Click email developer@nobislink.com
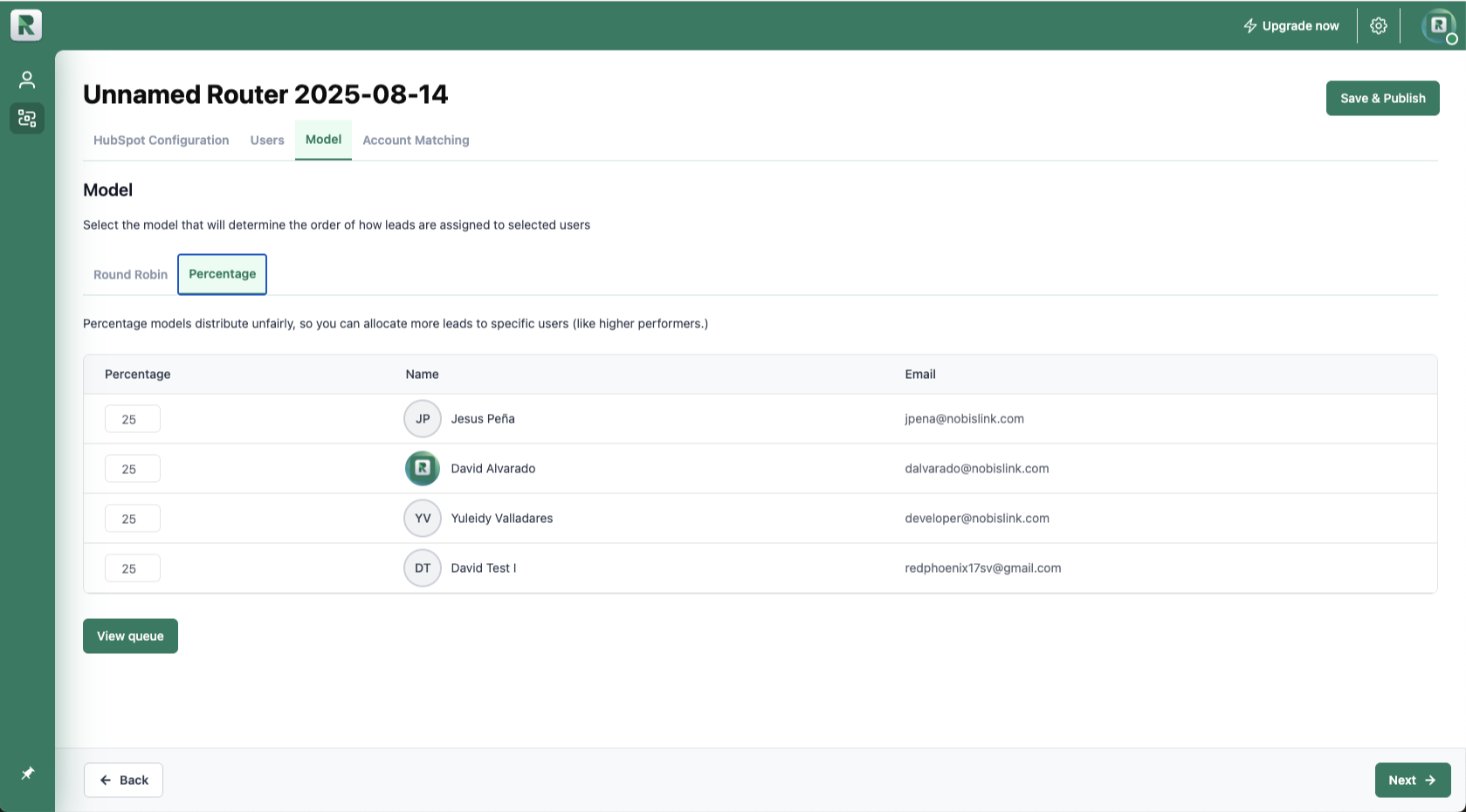The height and width of the screenshot is (812, 1466). [x=977, y=519]
